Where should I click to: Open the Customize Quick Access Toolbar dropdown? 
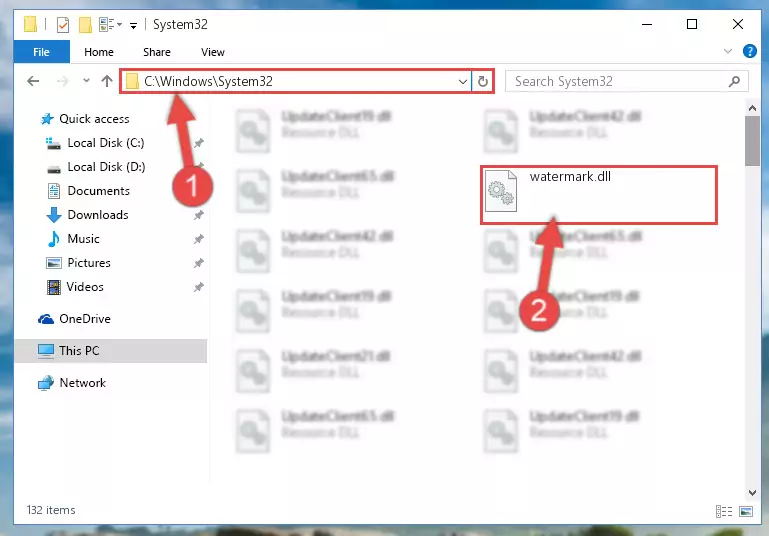(x=133, y=26)
